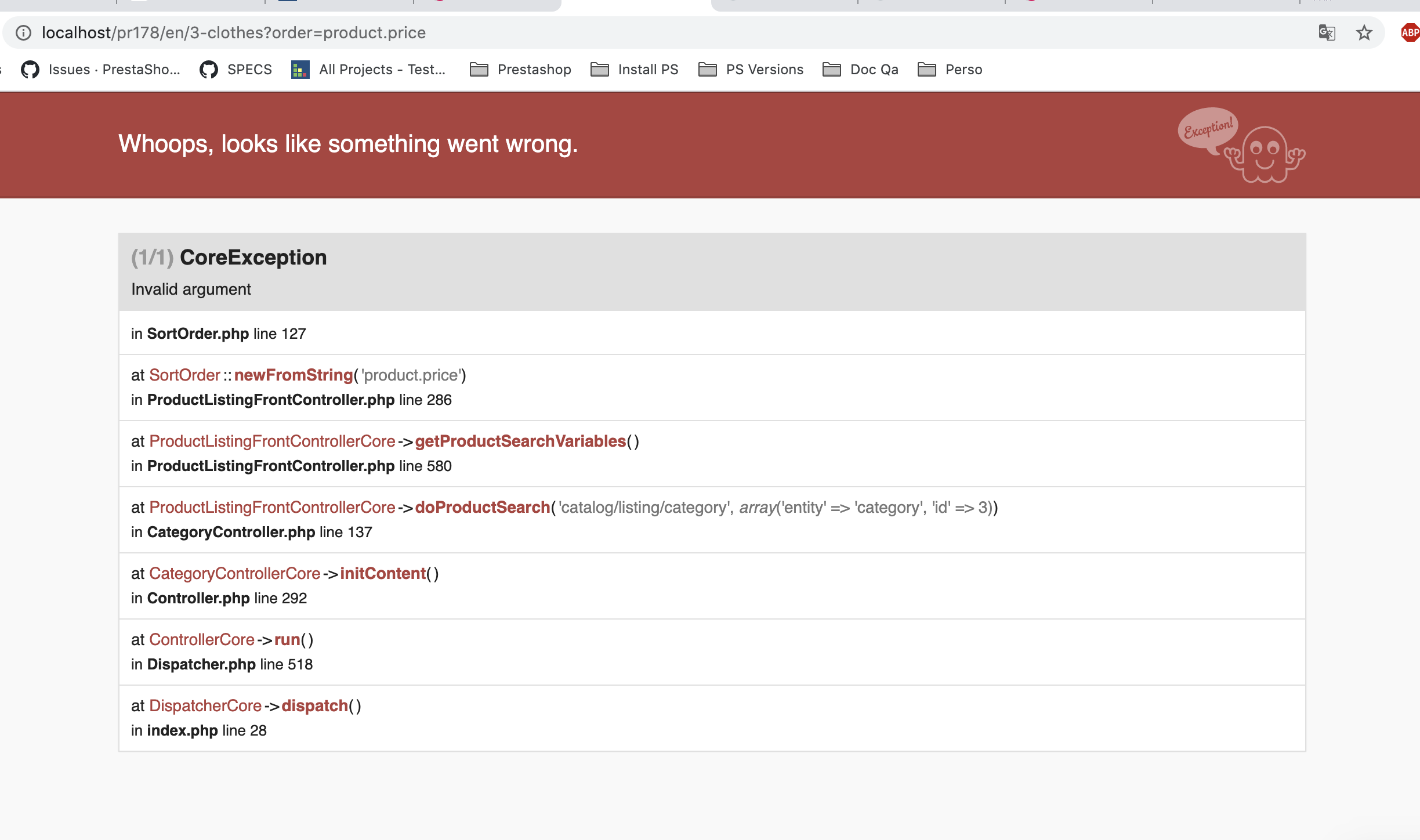Click the Google Translate icon
This screenshot has width=1420, height=840.
[x=1327, y=32]
